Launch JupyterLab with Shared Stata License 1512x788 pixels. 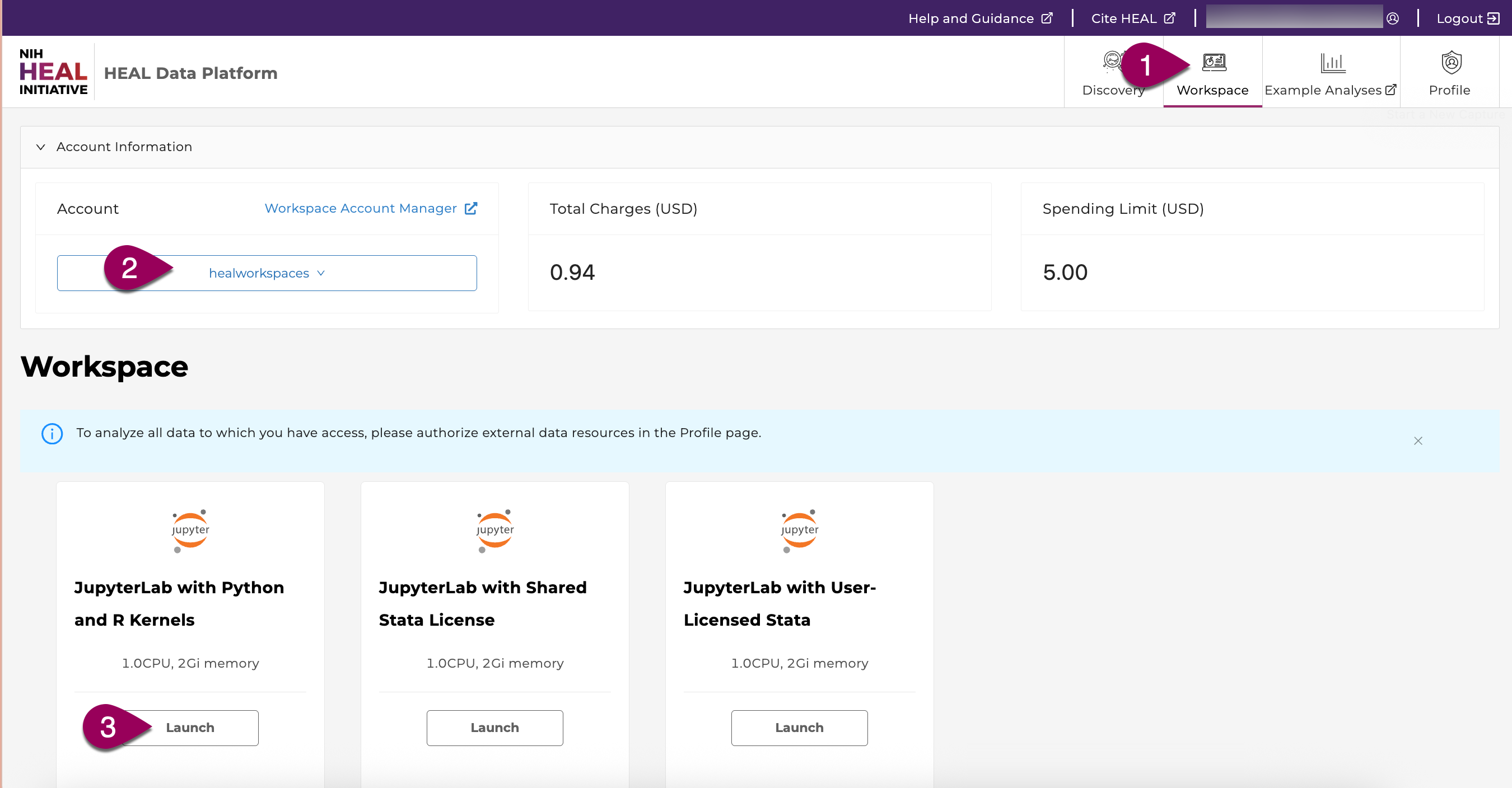pos(495,728)
